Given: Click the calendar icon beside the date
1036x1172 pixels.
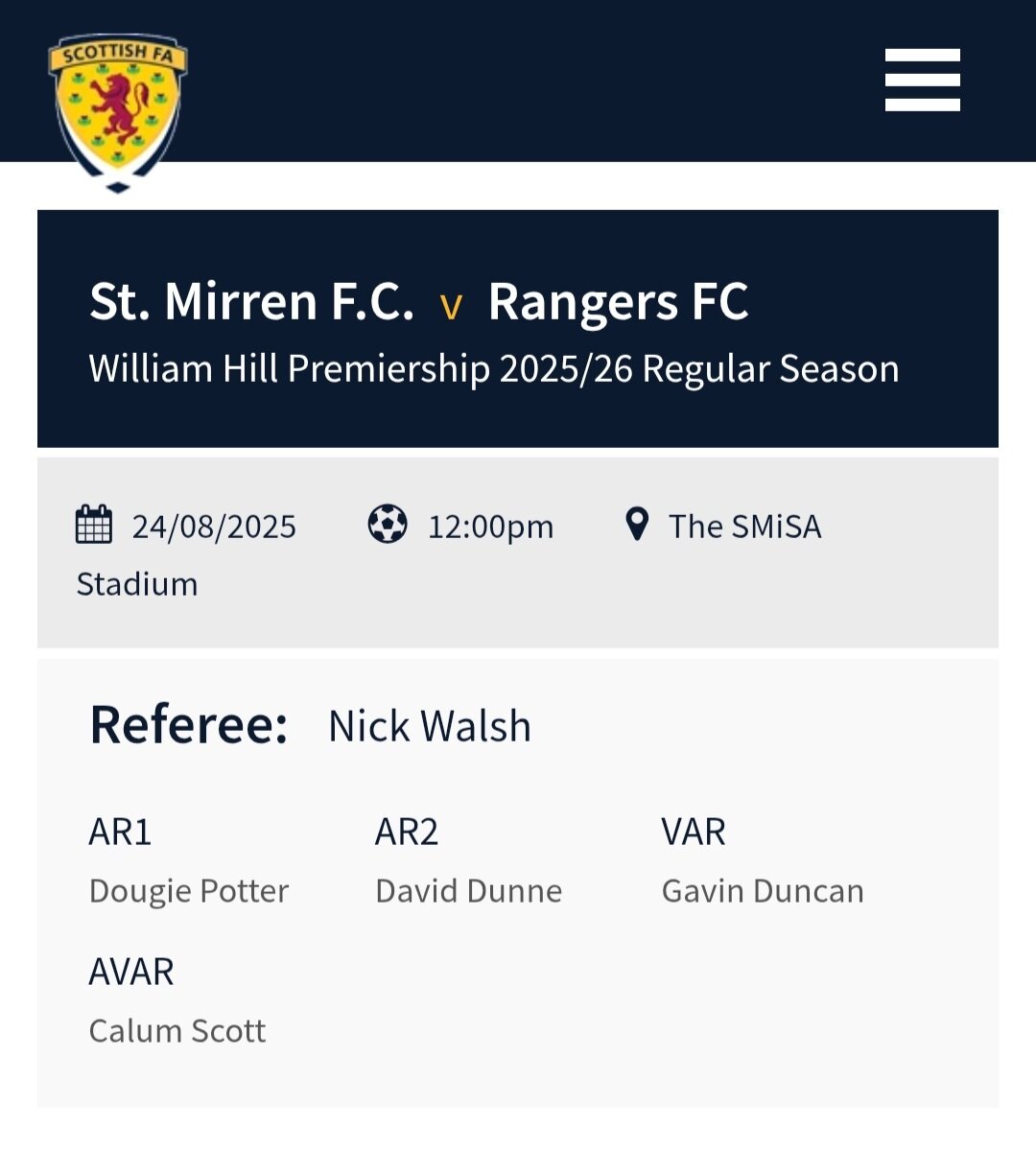Looking at the screenshot, I should (94, 525).
